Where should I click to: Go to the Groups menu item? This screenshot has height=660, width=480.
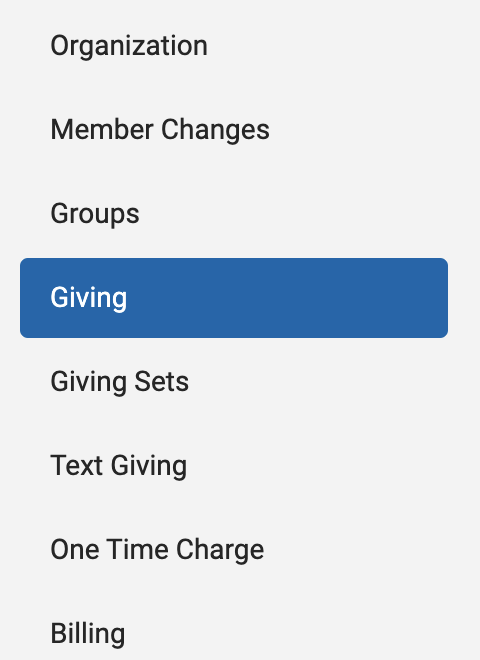[234, 214]
